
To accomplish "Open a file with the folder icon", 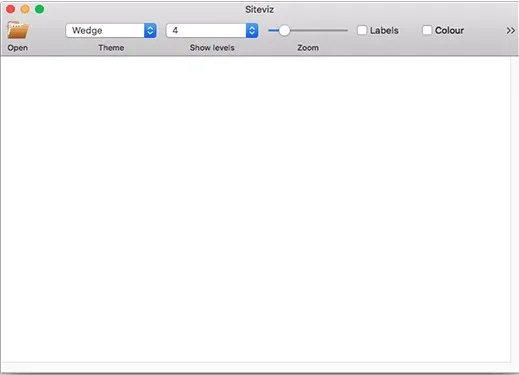I will point(18,30).
